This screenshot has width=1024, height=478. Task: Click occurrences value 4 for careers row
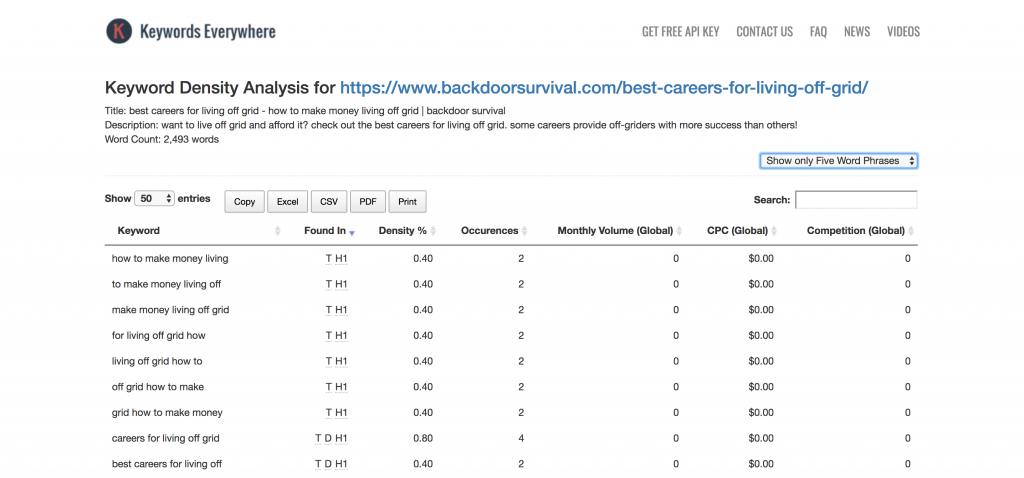point(521,438)
